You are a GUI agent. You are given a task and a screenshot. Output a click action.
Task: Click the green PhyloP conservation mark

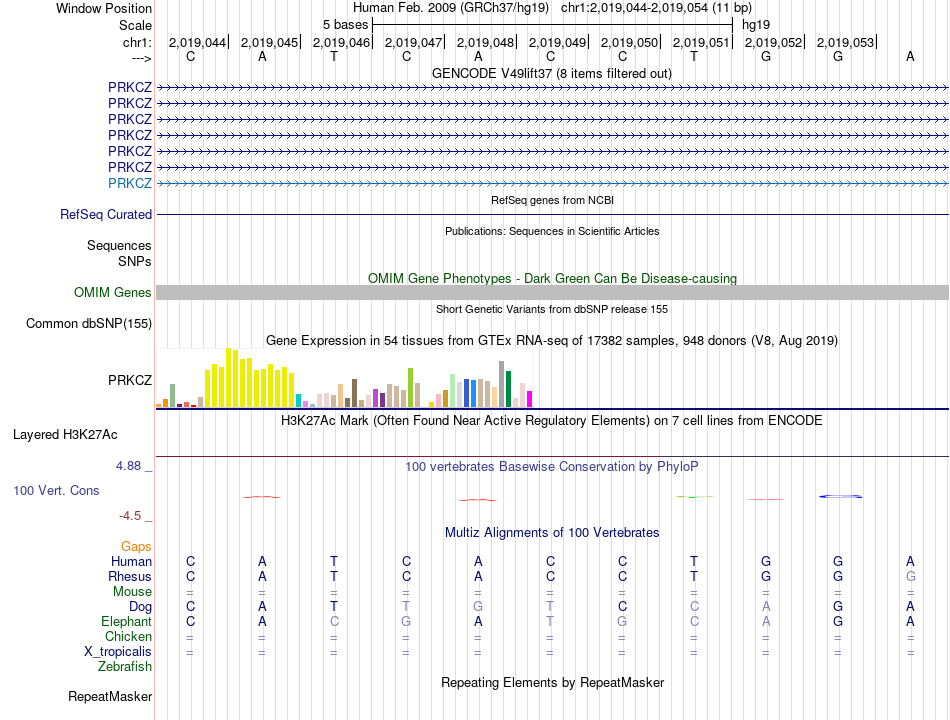(x=695, y=497)
